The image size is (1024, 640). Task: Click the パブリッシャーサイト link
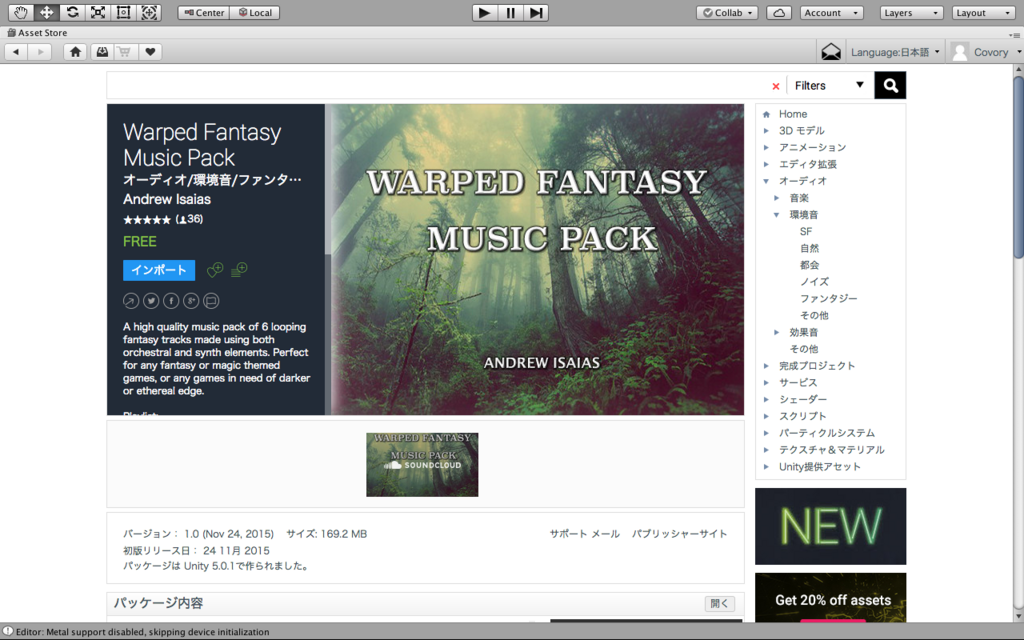679,534
